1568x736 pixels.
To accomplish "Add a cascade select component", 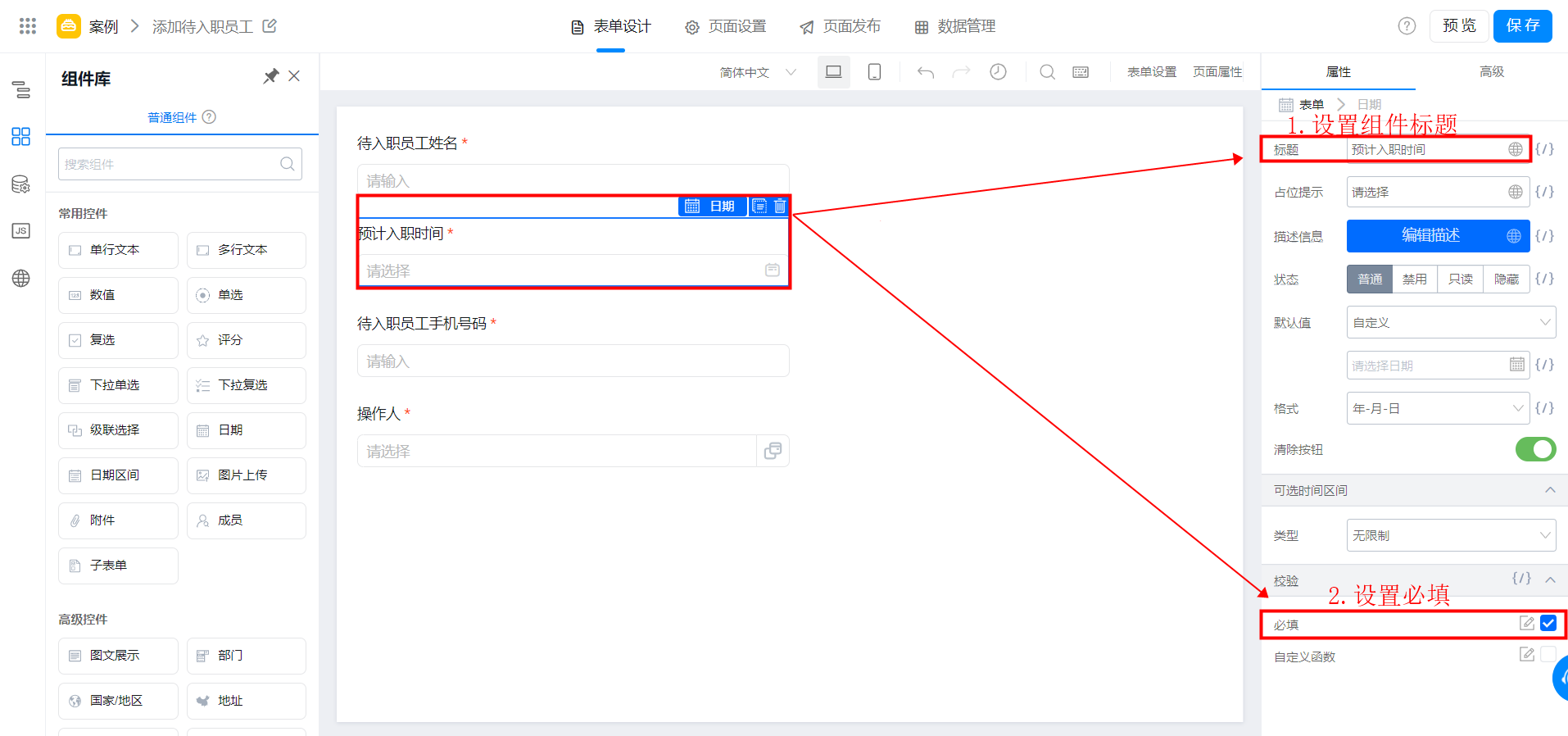I will tap(118, 430).
